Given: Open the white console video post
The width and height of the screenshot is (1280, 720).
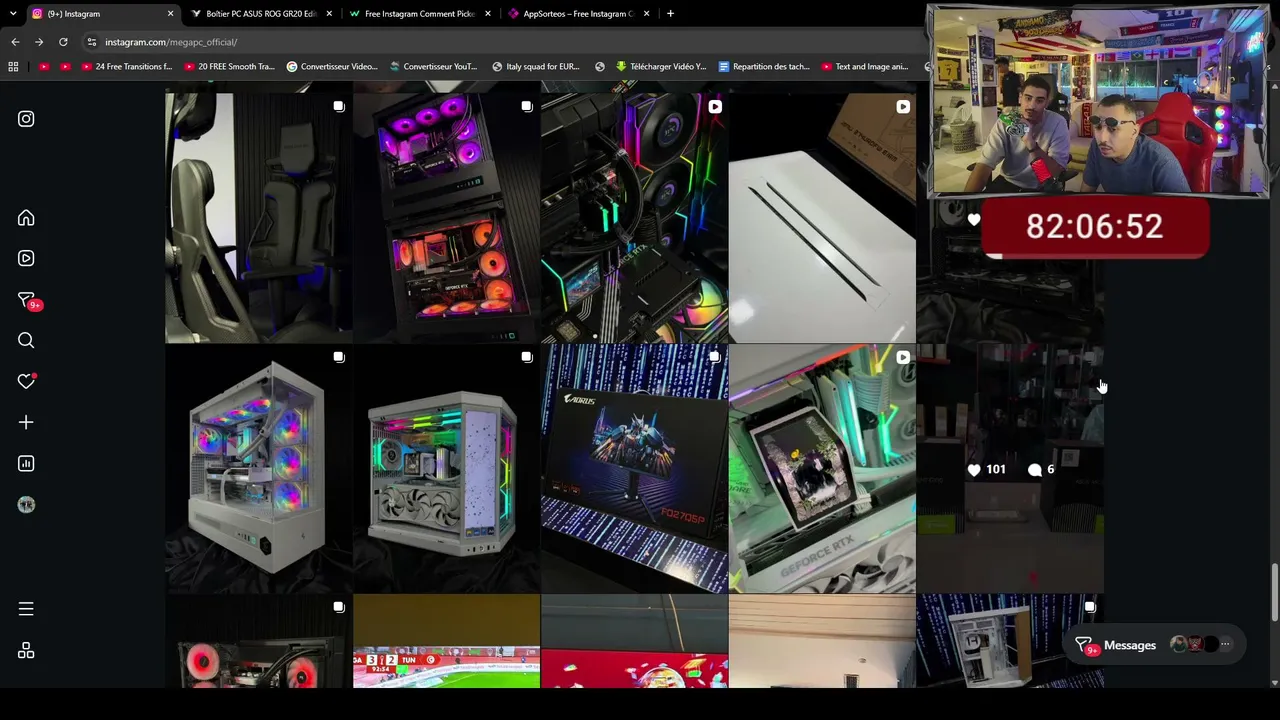Looking at the screenshot, I should tap(822, 218).
